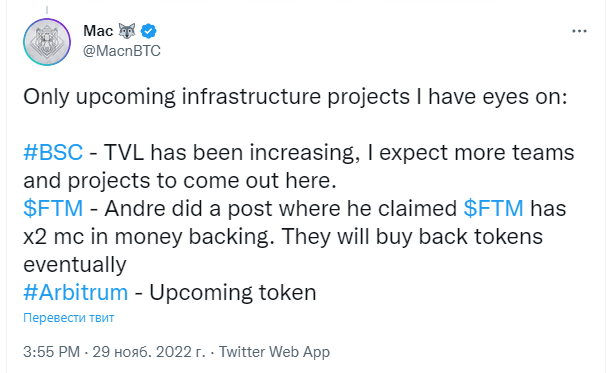Open the #BSC hashtag
The width and height of the screenshot is (607, 373).
pyautogui.click(x=53, y=152)
